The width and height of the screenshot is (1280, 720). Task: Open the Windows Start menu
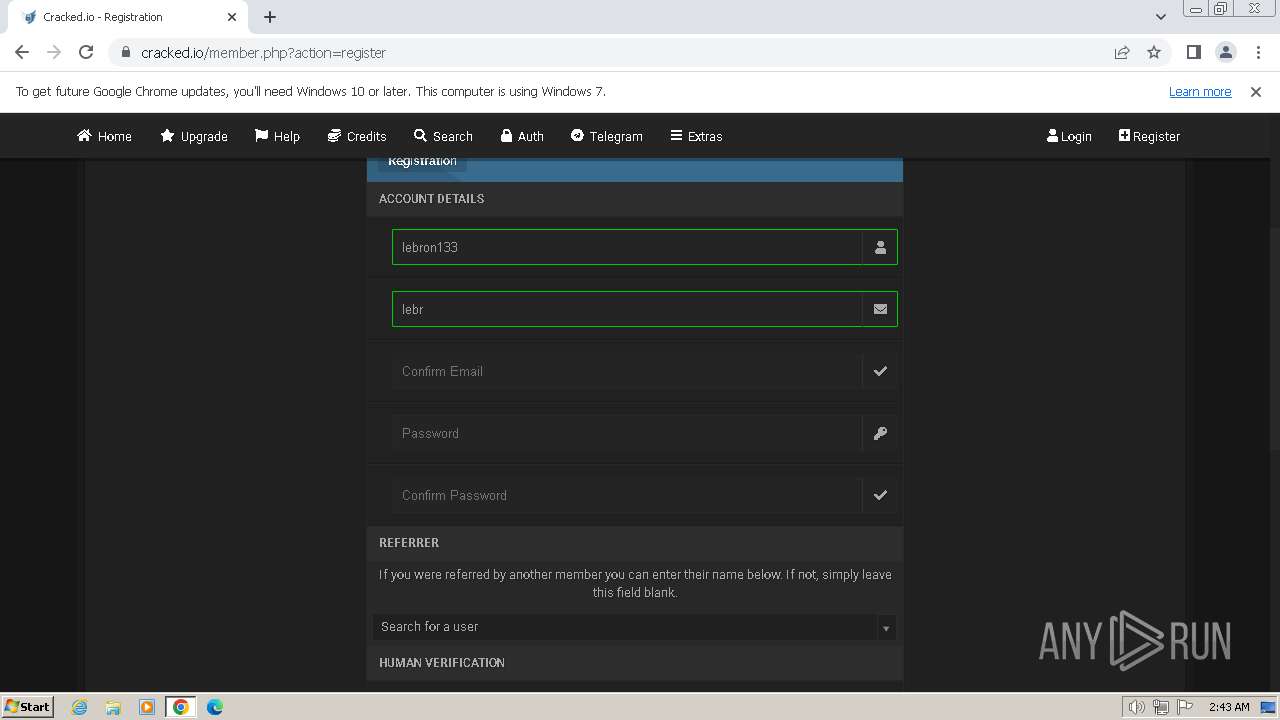pos(28,706)
